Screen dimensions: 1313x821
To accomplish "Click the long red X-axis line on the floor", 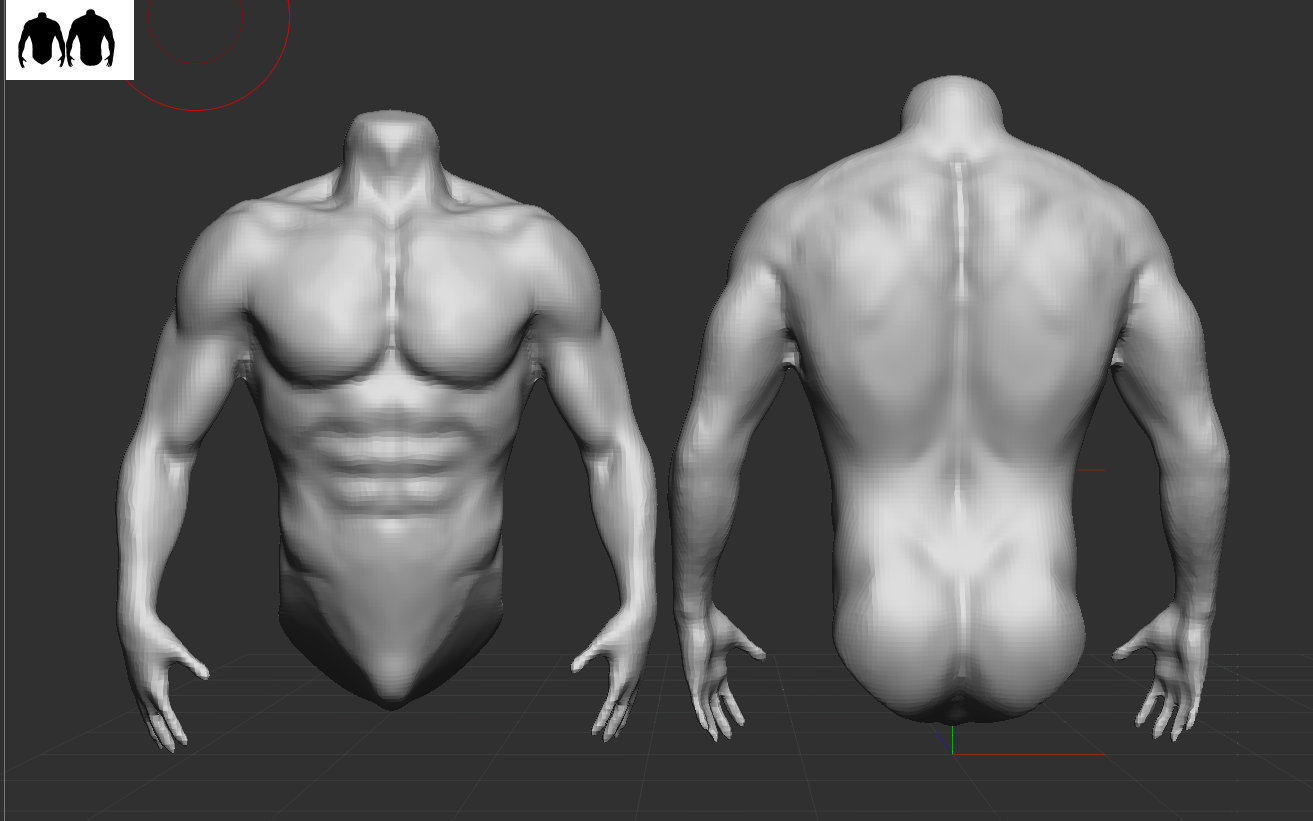I will point(1030,754).
